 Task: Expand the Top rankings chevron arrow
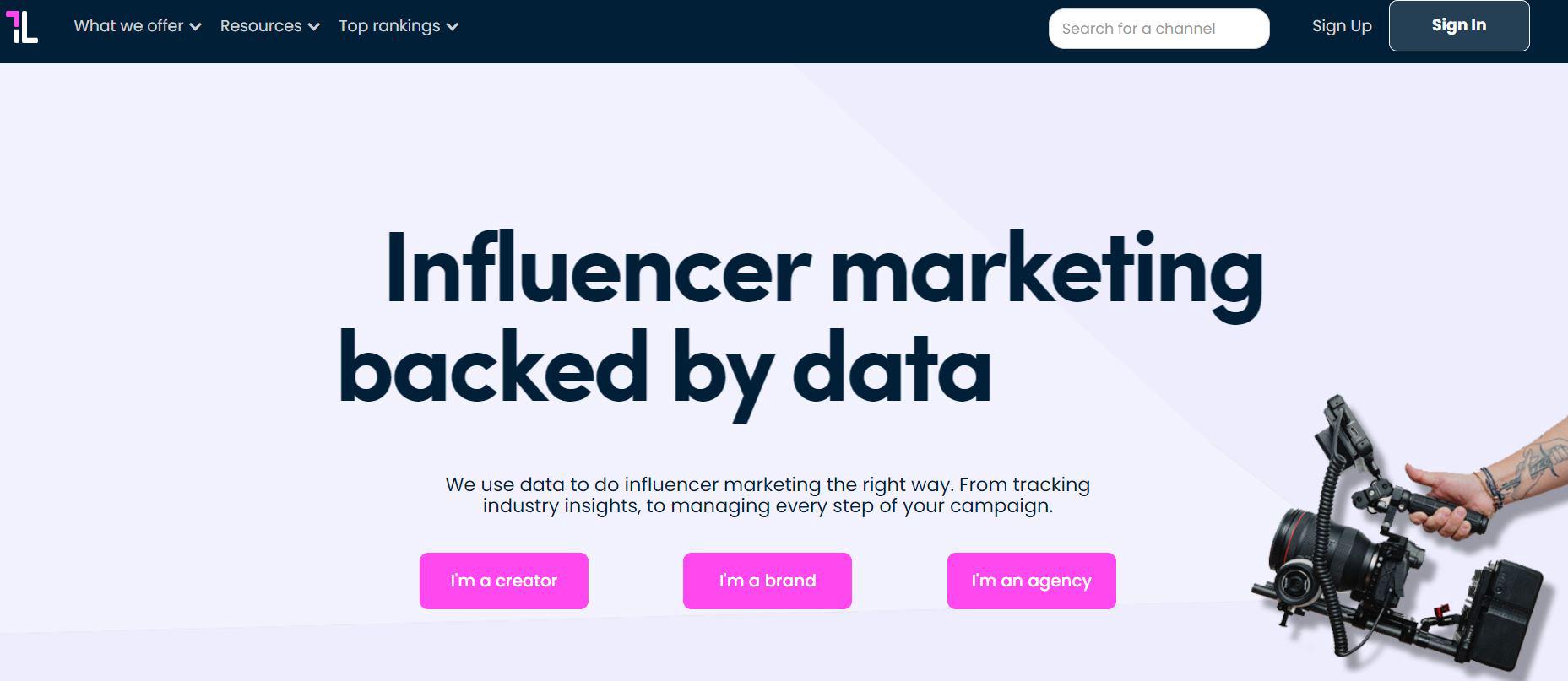[453, 27]
